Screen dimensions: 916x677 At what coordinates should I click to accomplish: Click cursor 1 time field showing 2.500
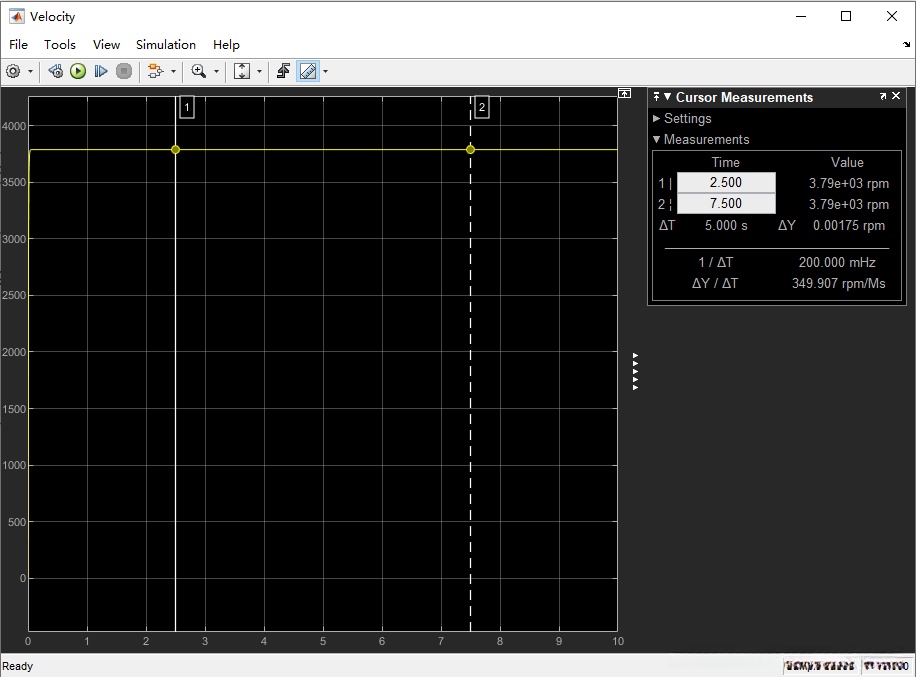coord(726,183)
